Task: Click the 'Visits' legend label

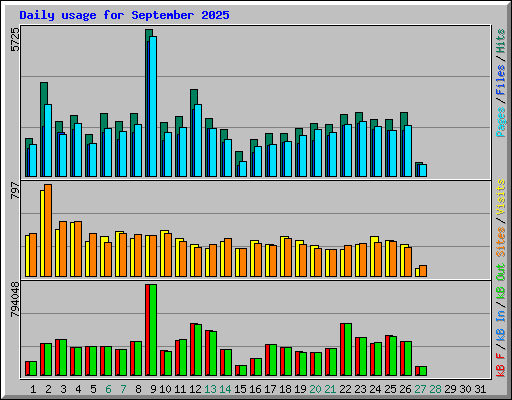Action: tap(501, 197)
